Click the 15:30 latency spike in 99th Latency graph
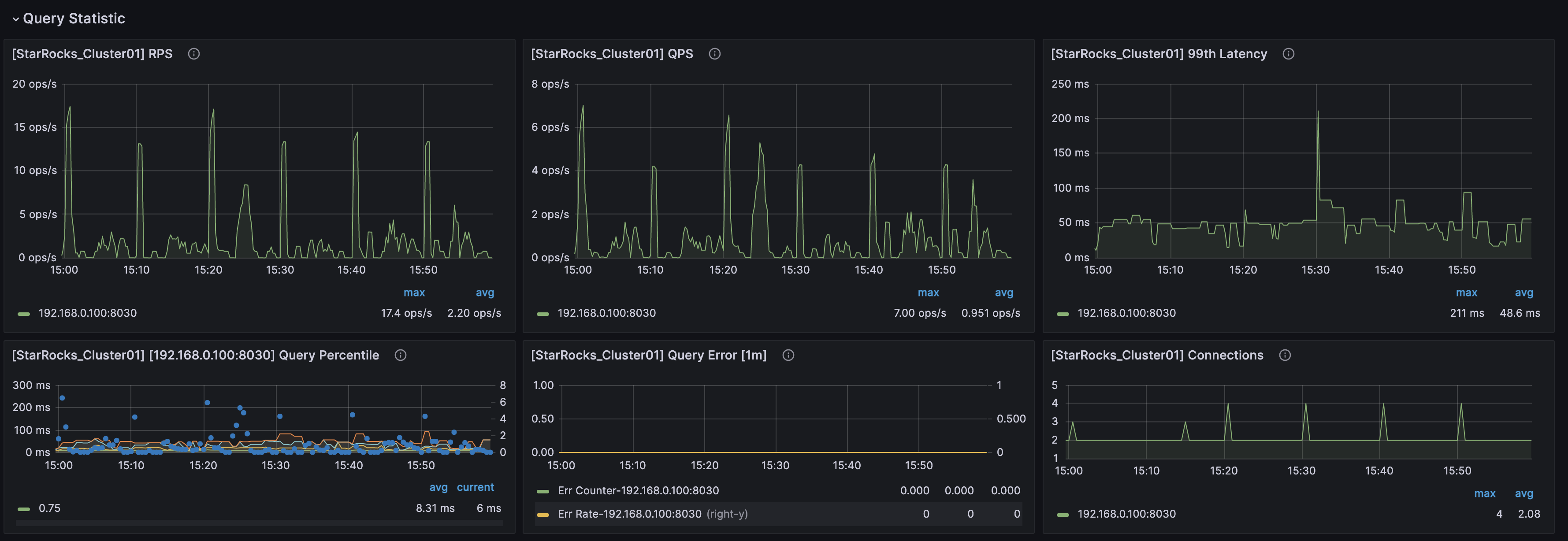Image resolution: width=1568 pixels, height=541 pixels. pyautogui.click(x=1318, y=112)
